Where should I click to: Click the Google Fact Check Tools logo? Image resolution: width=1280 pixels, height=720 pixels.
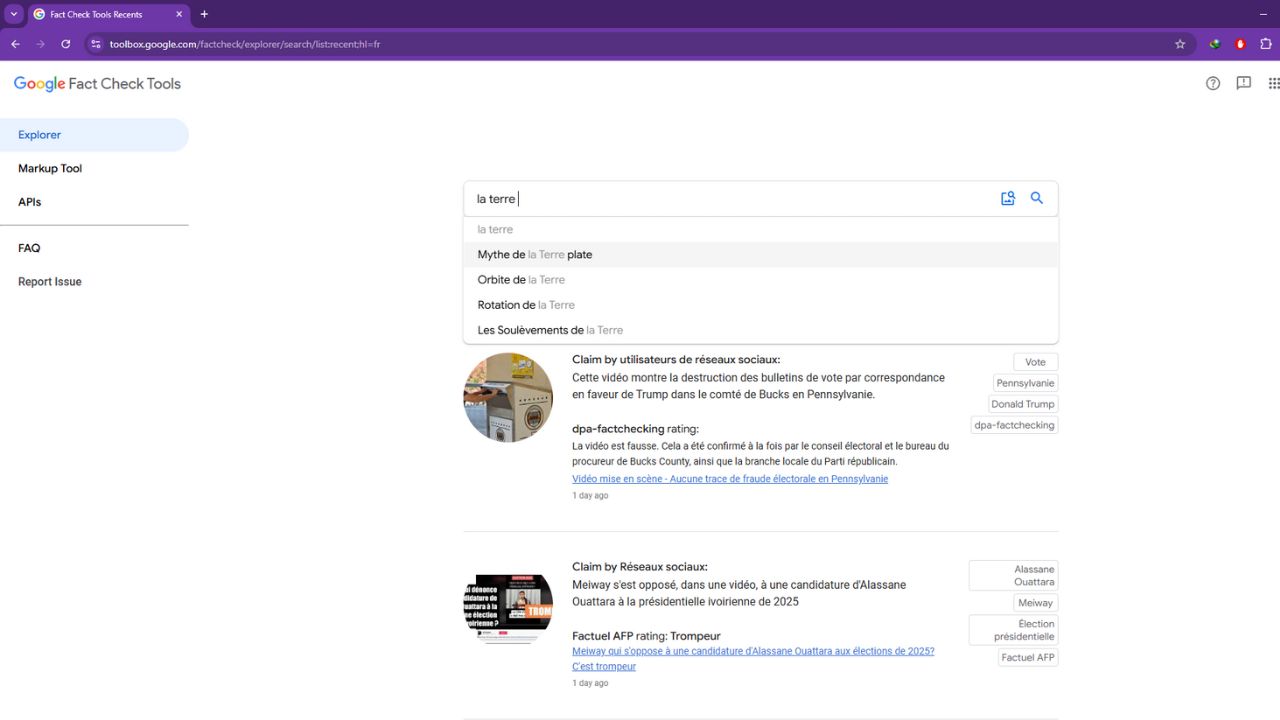97,84
